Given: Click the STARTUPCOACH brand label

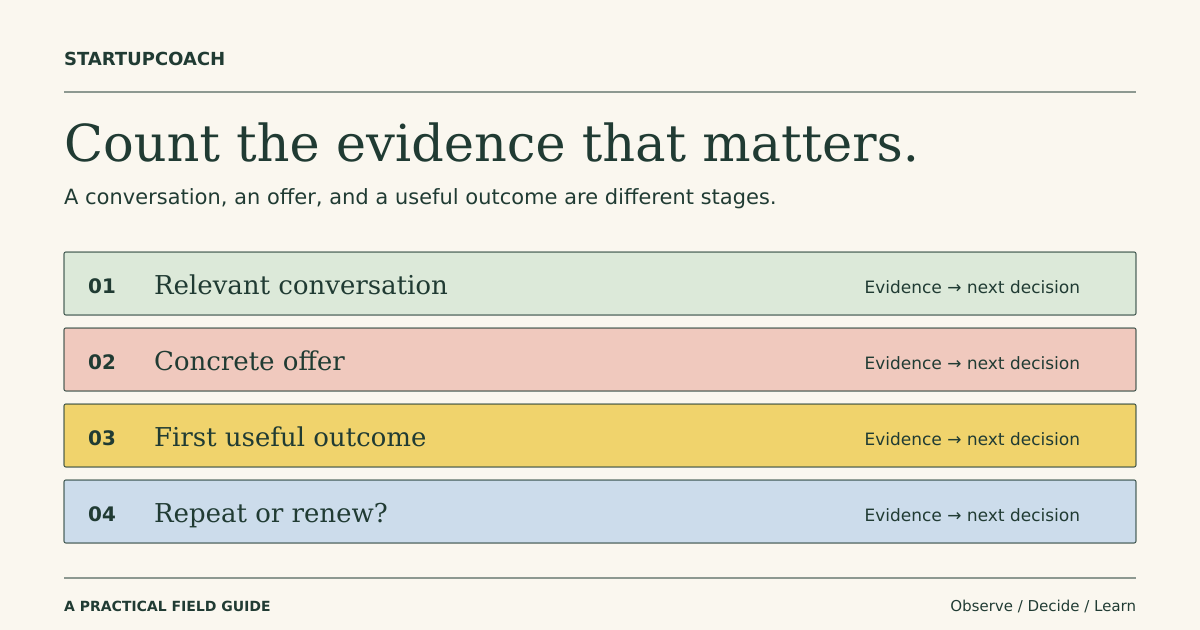Looking at the screenshot, I should tap(144, 59).
